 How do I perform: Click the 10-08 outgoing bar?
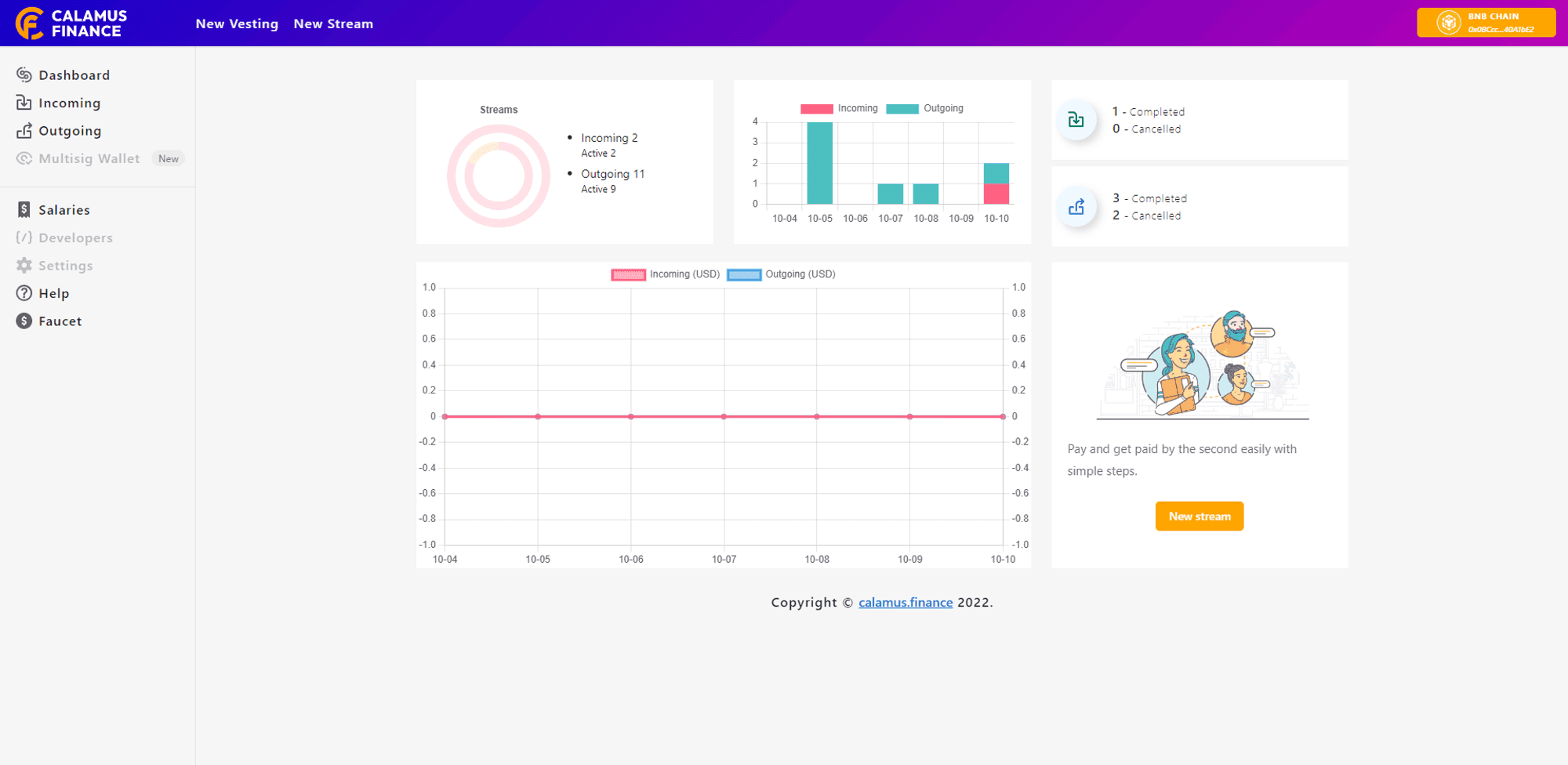926,194
